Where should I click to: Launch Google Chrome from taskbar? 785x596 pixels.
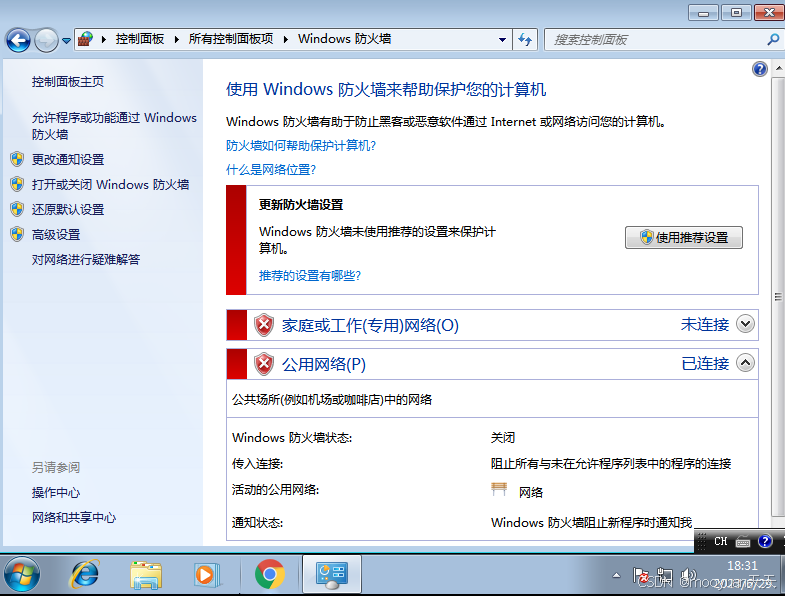click(270, 574)
